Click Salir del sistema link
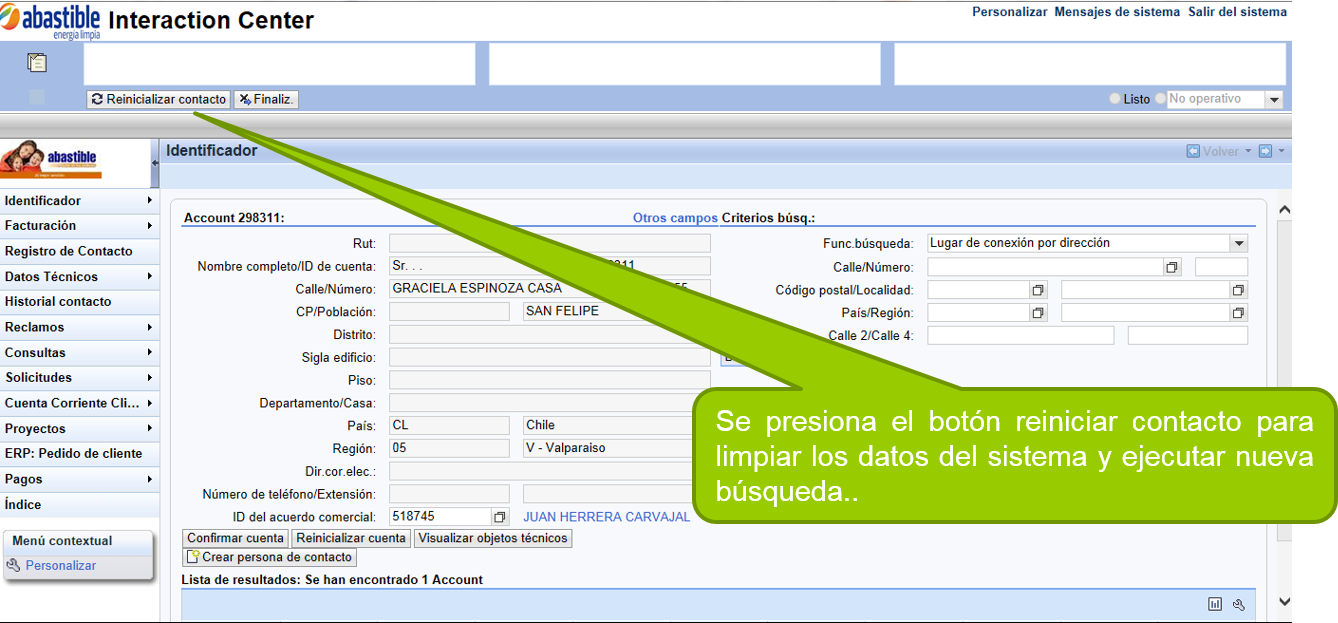 point(1238,12)
